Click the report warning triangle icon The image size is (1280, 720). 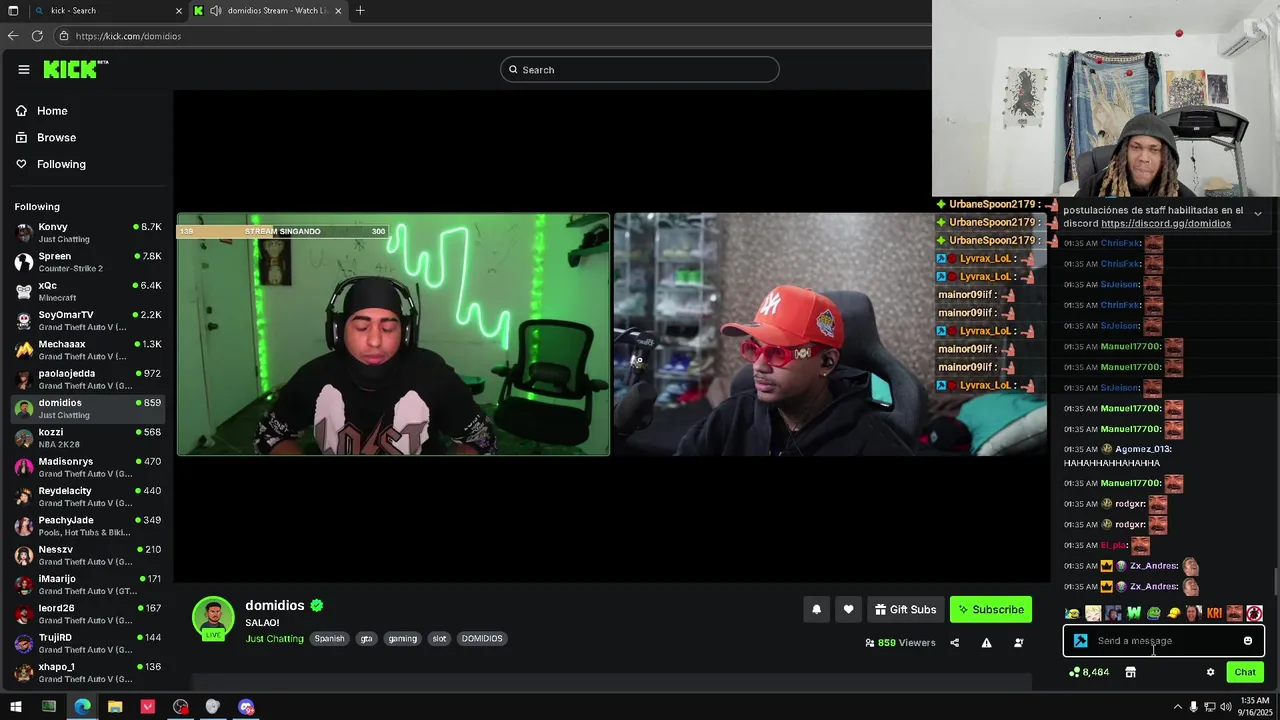coord(986,643)
